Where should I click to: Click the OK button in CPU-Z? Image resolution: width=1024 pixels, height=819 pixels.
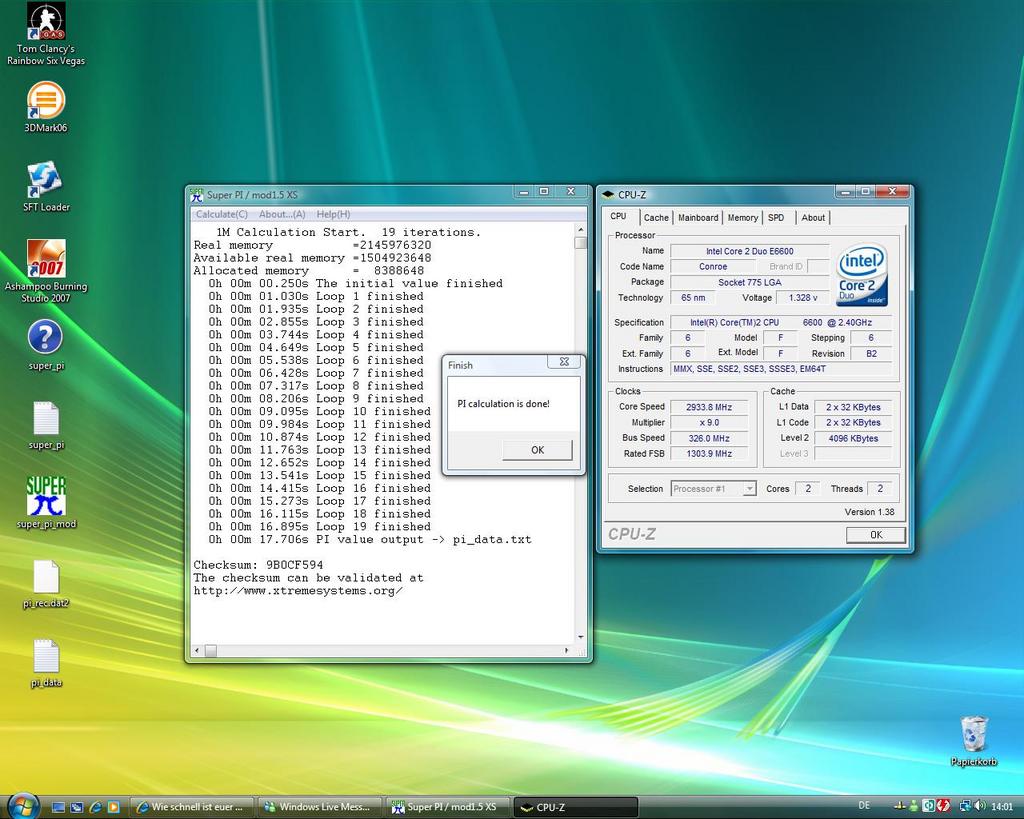coord(876,535)
